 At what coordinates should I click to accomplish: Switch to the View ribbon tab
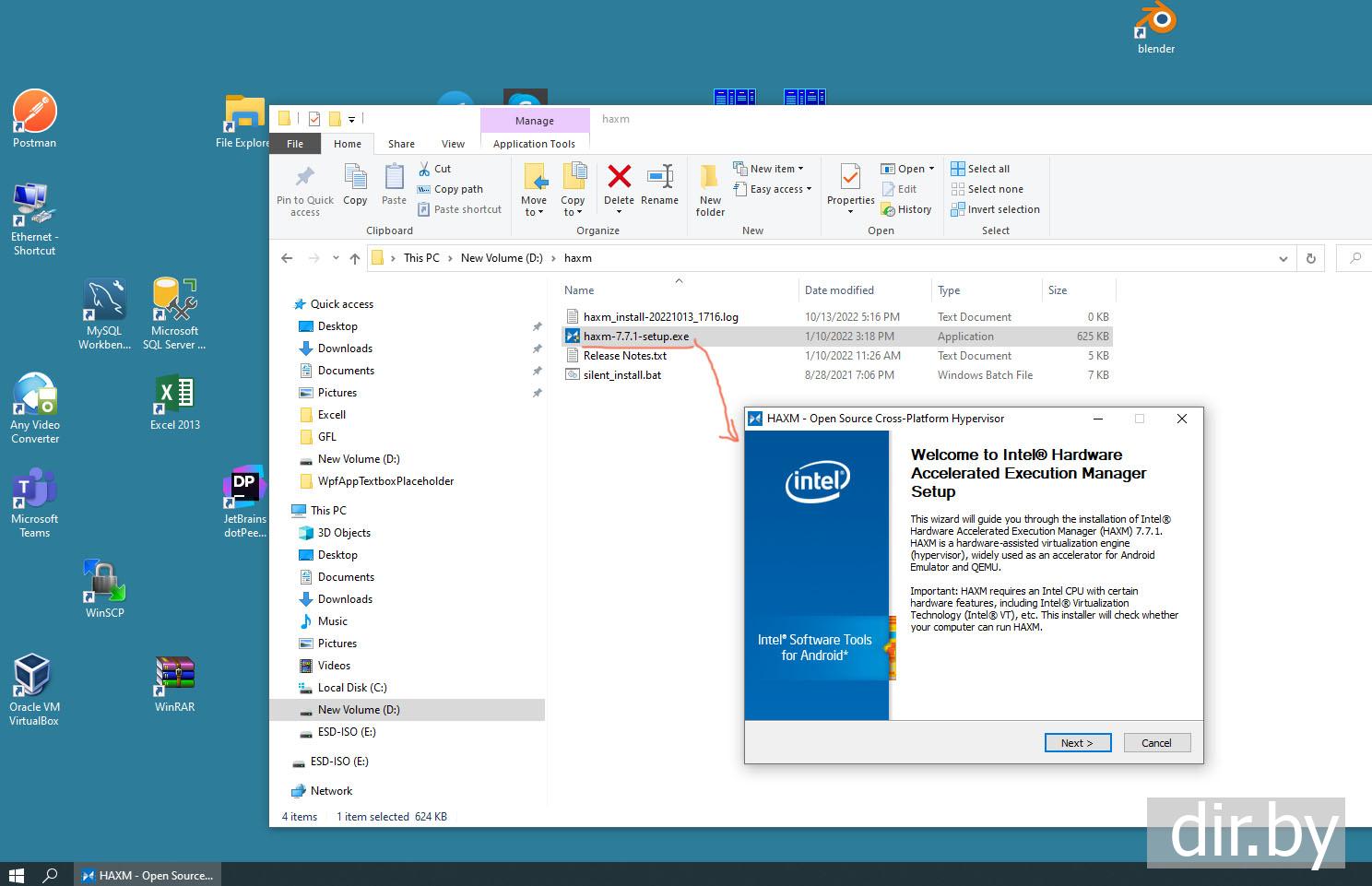453,144
